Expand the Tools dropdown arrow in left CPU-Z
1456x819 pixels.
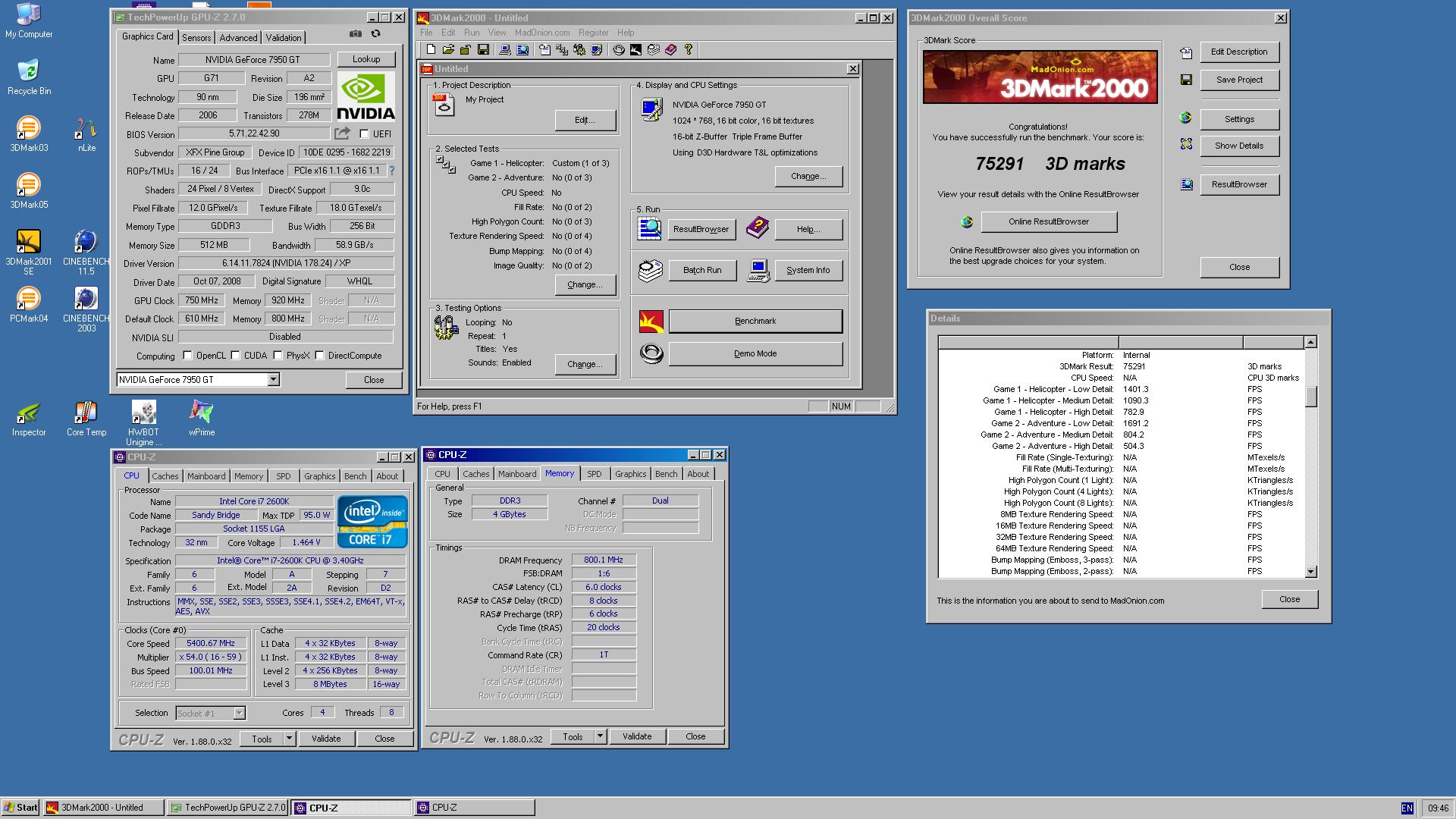pyautogui.click(x=289, y=738)
